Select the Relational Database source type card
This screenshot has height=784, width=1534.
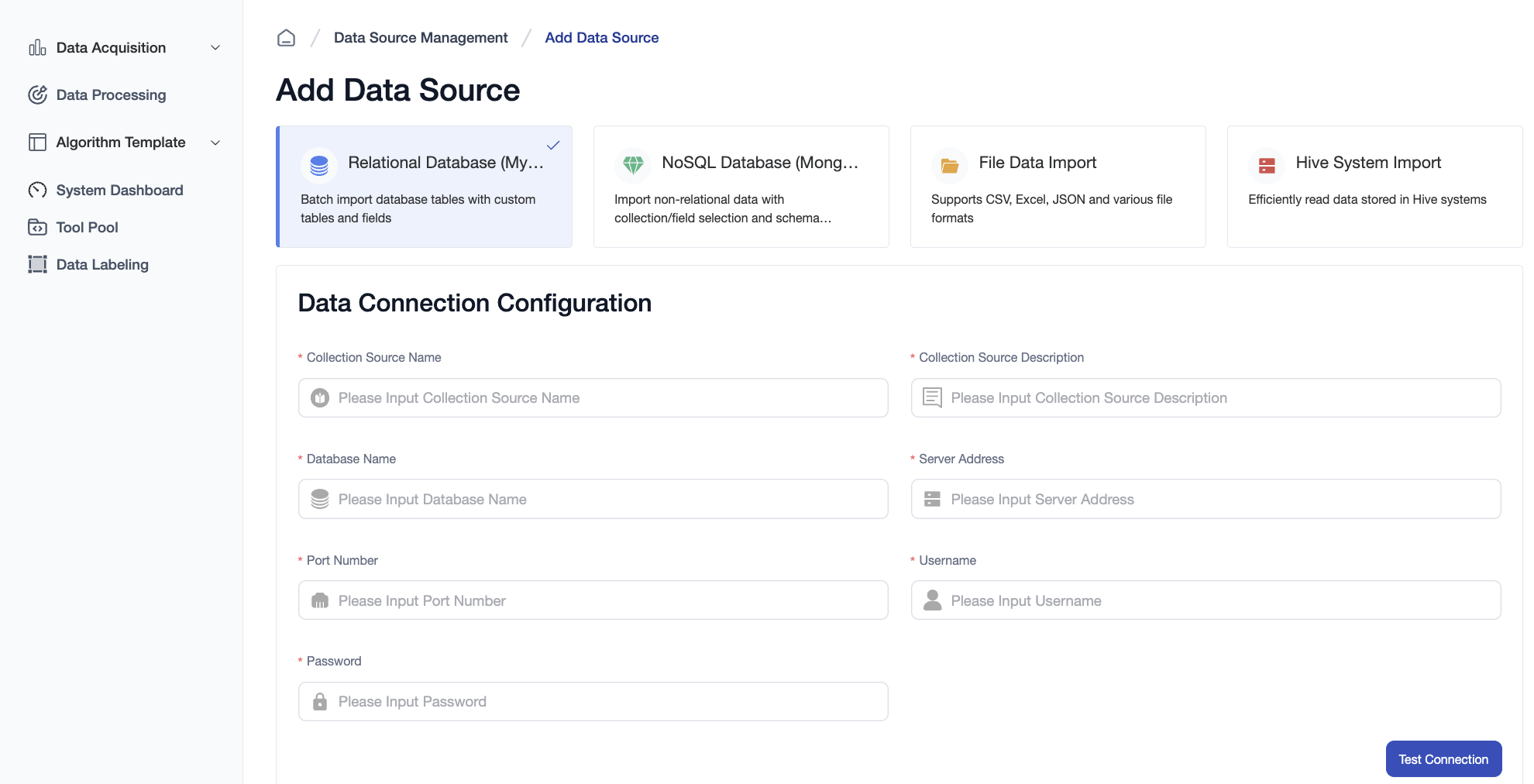425,187
